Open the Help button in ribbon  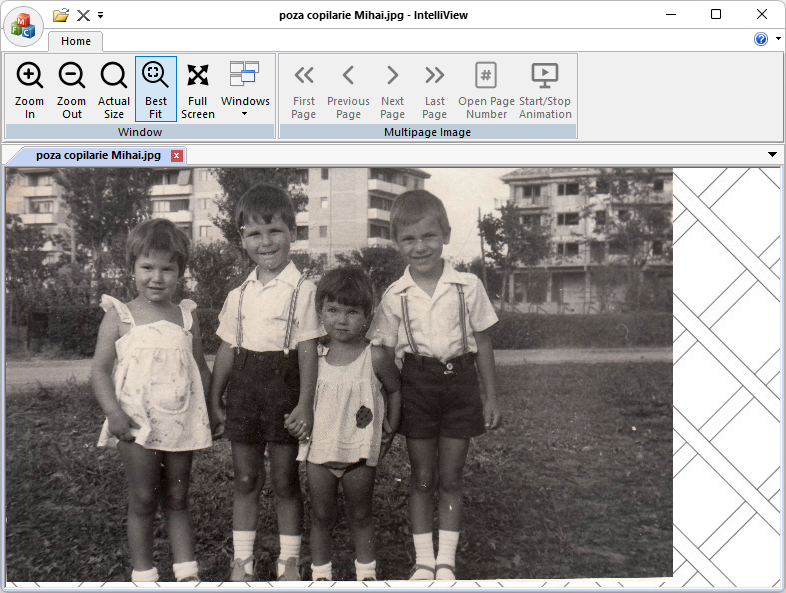[761, 39]
